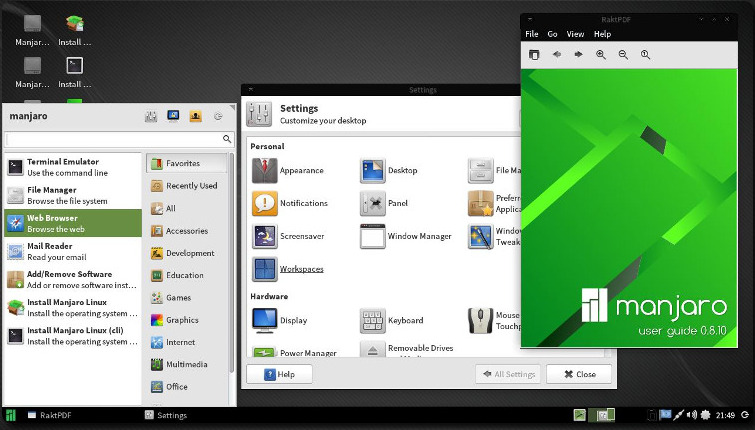Click the lock screen icon in menu header
This screenshot has height=430, width=755.
(x=173, y=116)
